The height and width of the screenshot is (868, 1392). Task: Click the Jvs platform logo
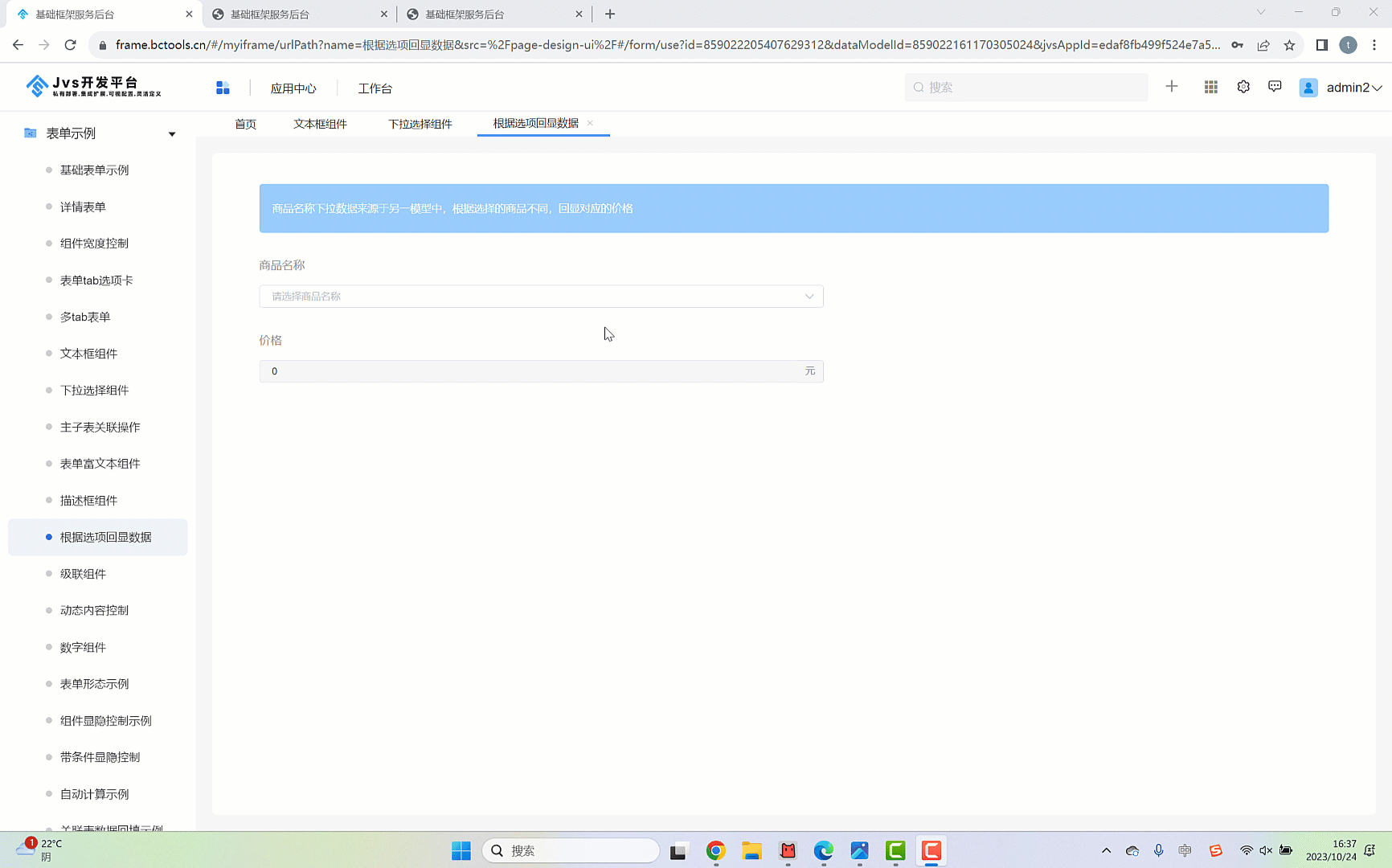pos(94,86)
